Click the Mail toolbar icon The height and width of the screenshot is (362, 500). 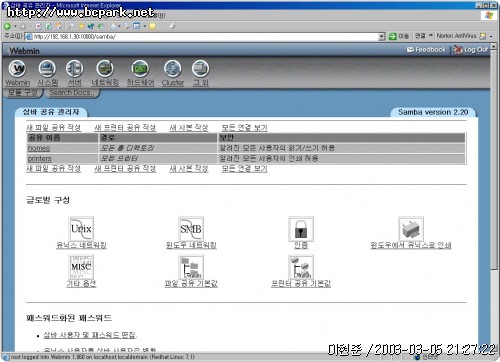pos(114,26)
